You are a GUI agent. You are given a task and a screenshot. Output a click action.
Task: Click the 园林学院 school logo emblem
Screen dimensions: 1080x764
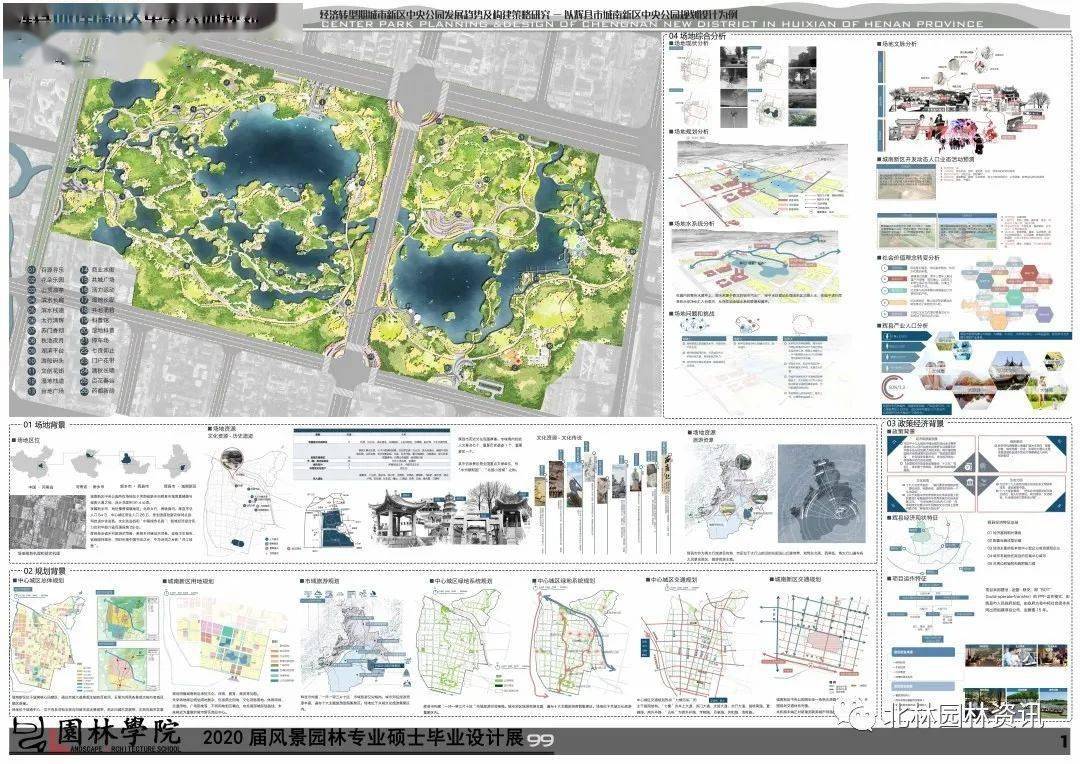point(30,738)
